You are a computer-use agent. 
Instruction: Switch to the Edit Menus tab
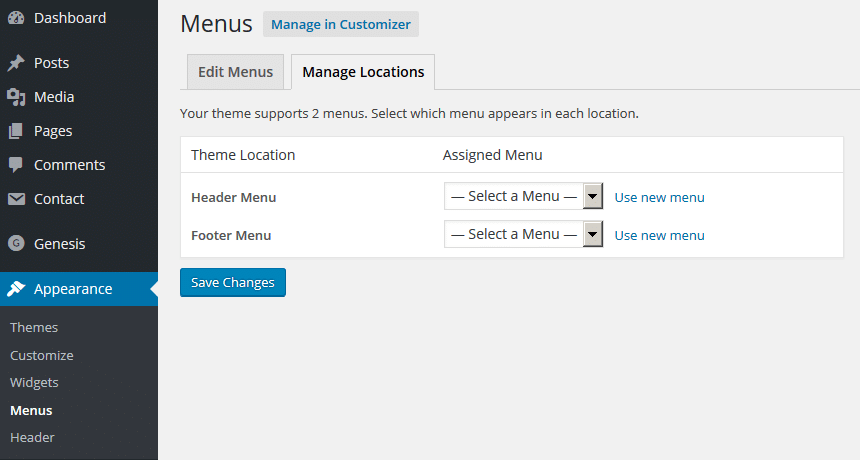(235, 72)
